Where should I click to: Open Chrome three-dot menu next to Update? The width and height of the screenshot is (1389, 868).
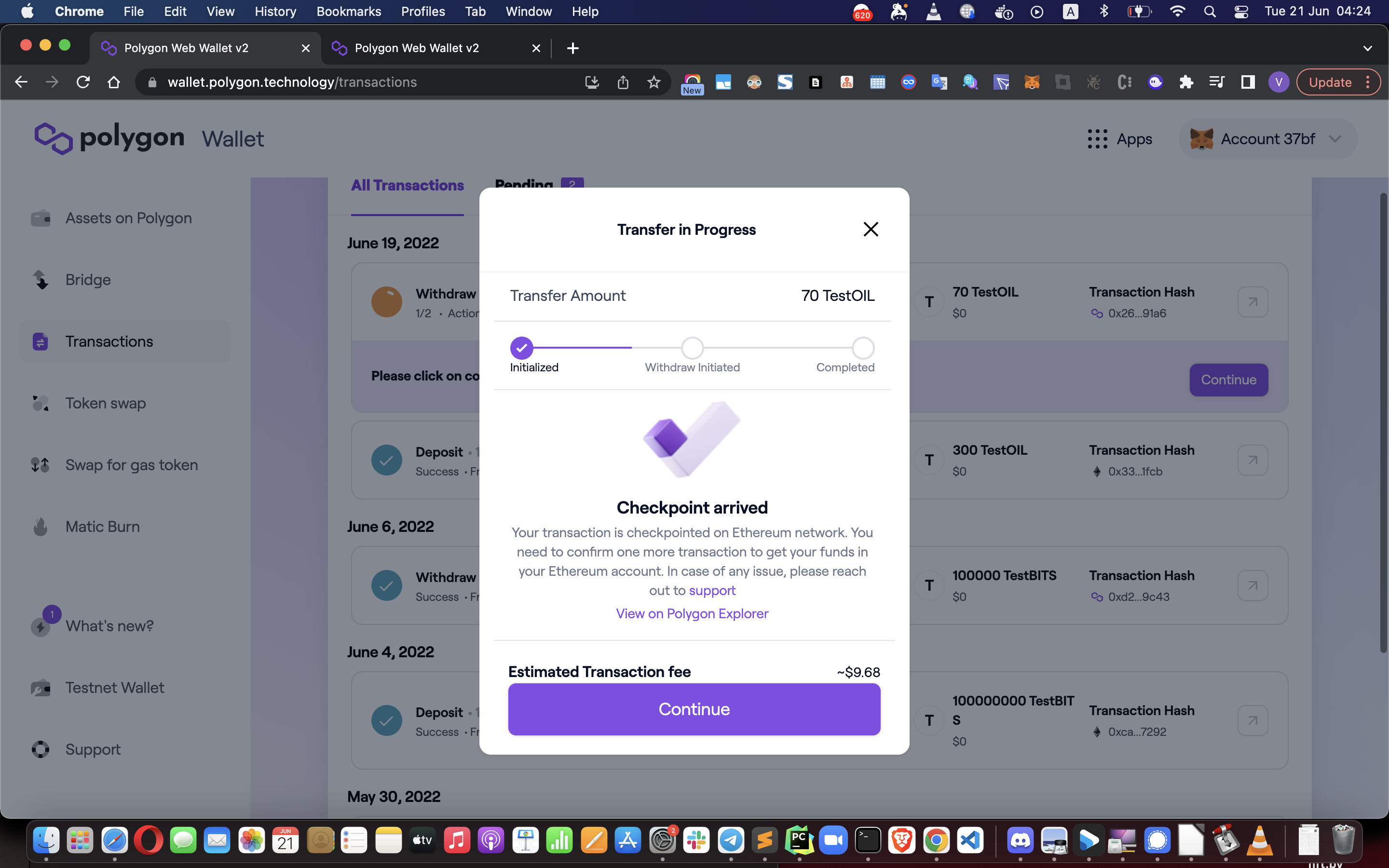[x=1368, y=82]
